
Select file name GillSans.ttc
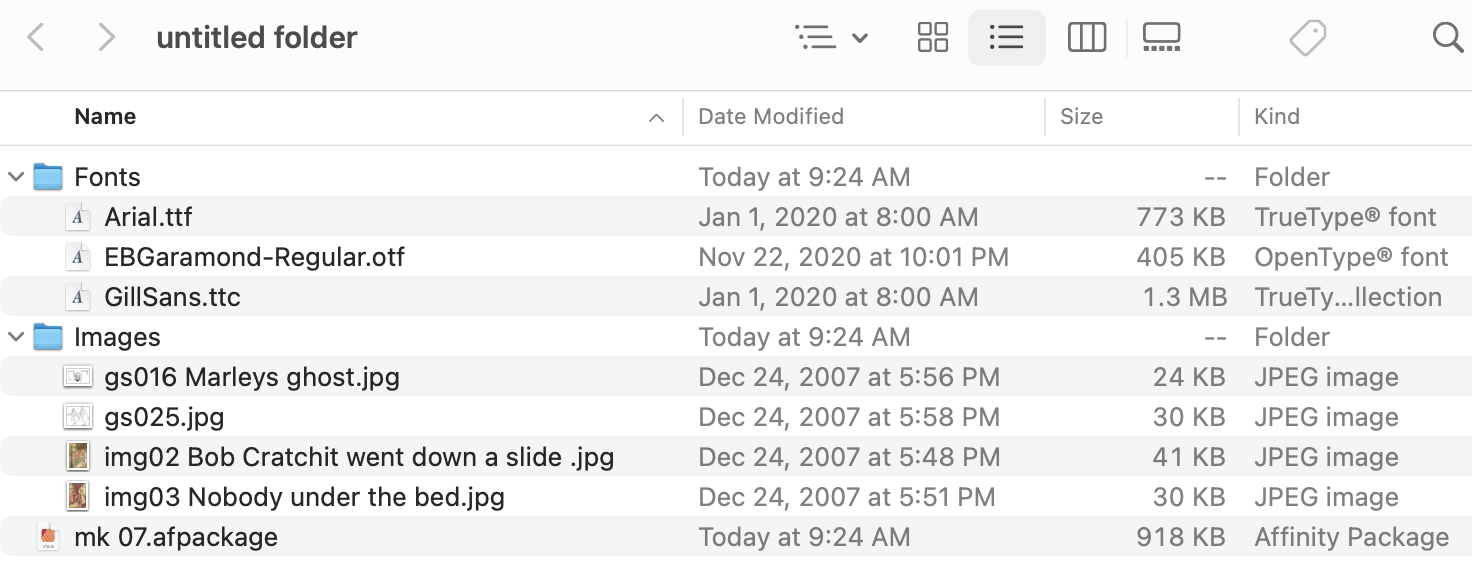172,297
